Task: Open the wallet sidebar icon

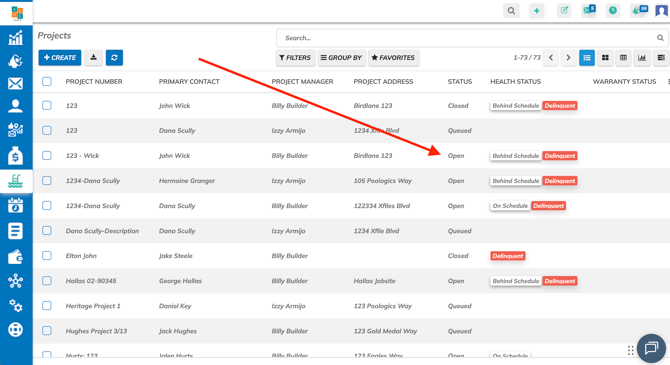Action: pos(15,256)
